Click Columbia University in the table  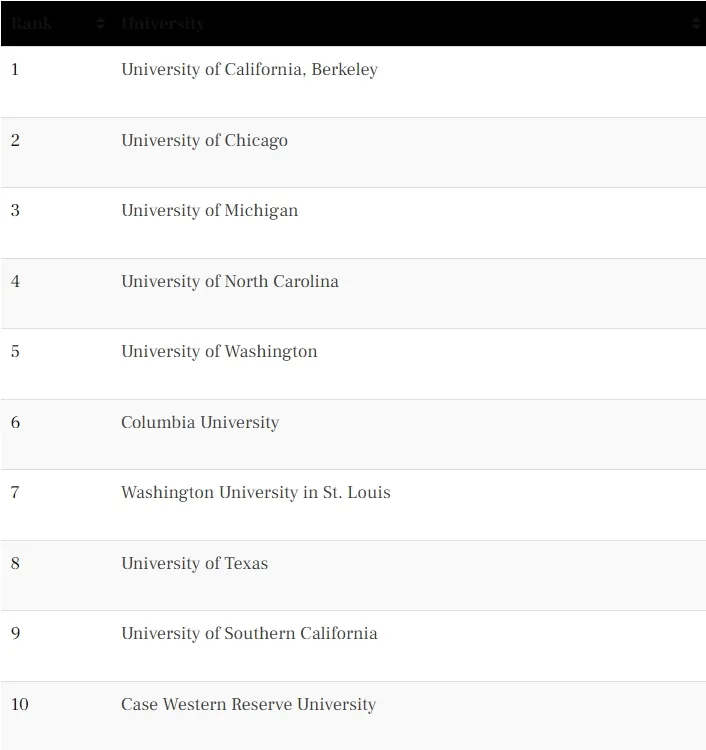(200, 422)
